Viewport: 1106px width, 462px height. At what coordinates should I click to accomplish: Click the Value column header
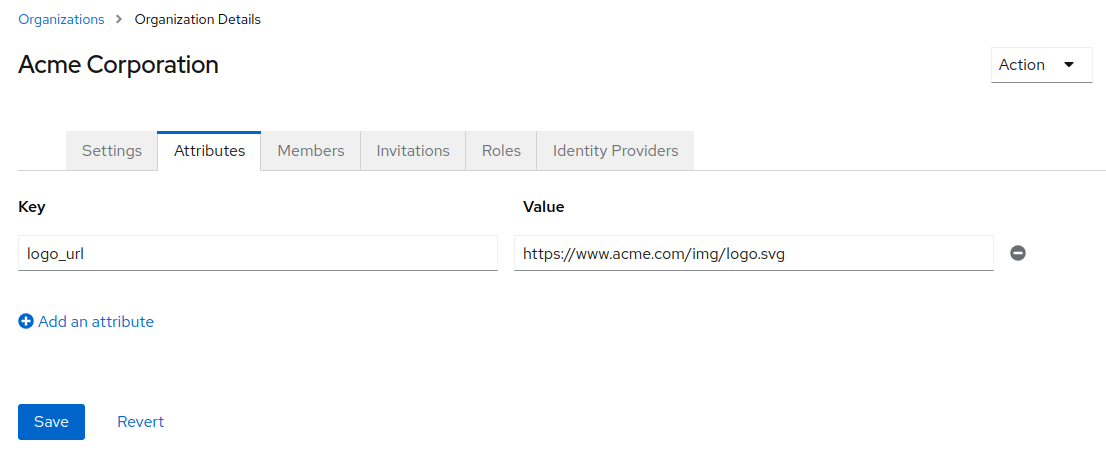coord(543,207)
